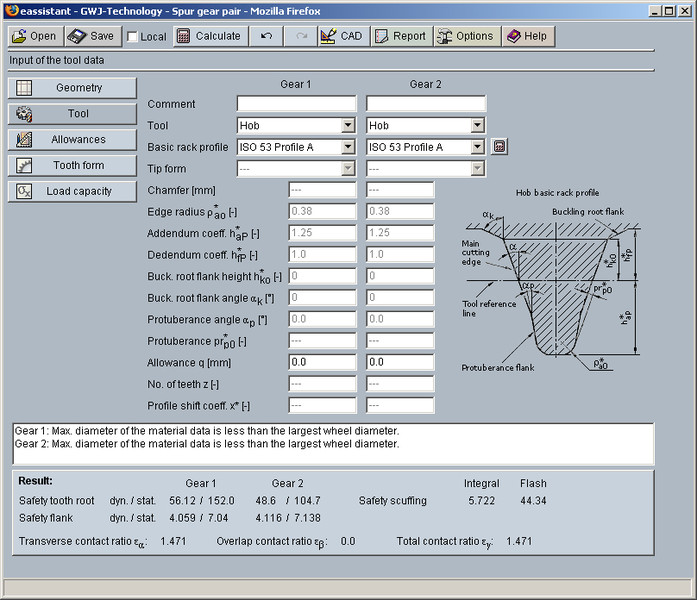Click the Save disk icon
This screenshot has height=600, width=697.
tap(77, 36)
